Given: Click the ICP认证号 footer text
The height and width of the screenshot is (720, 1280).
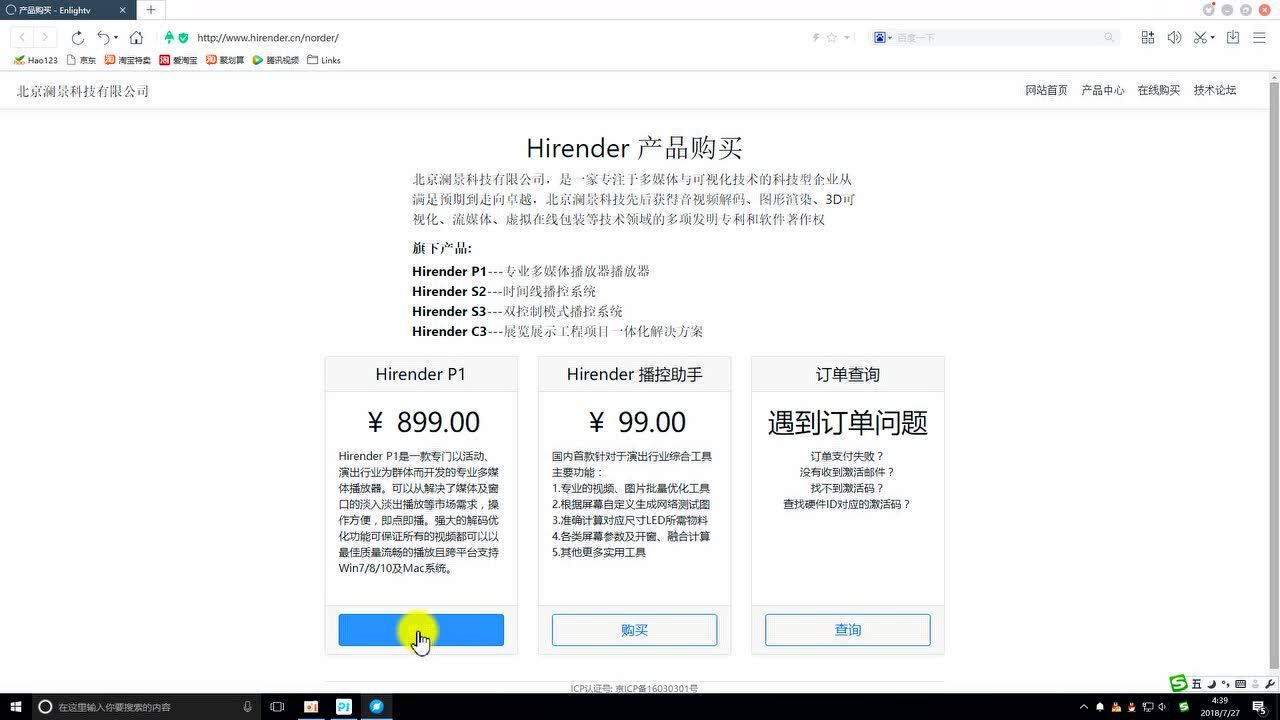Looking at the screenshot, I should [x=634, y=689].
